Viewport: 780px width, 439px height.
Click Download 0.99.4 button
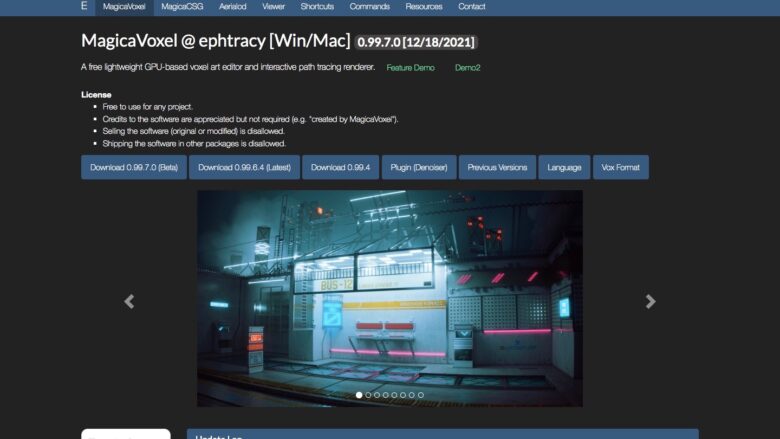[x=340, y=167]
